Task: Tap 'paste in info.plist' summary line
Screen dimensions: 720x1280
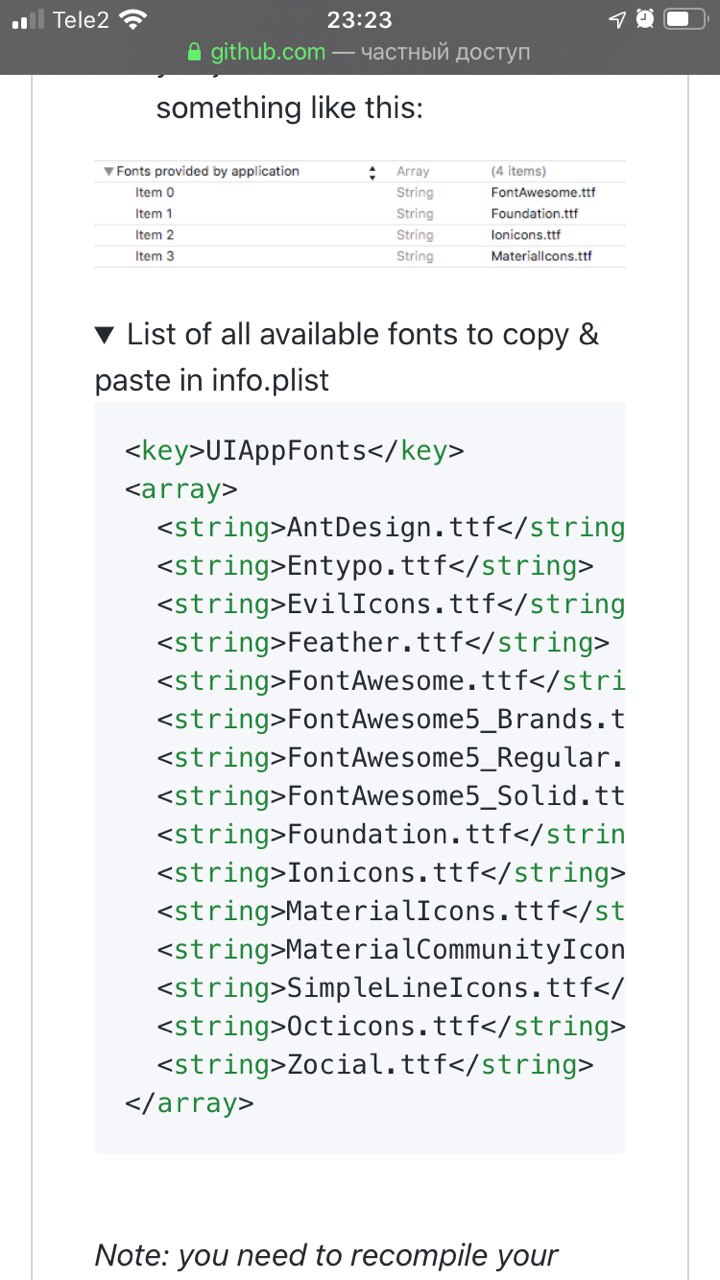Action: [212, 381]
